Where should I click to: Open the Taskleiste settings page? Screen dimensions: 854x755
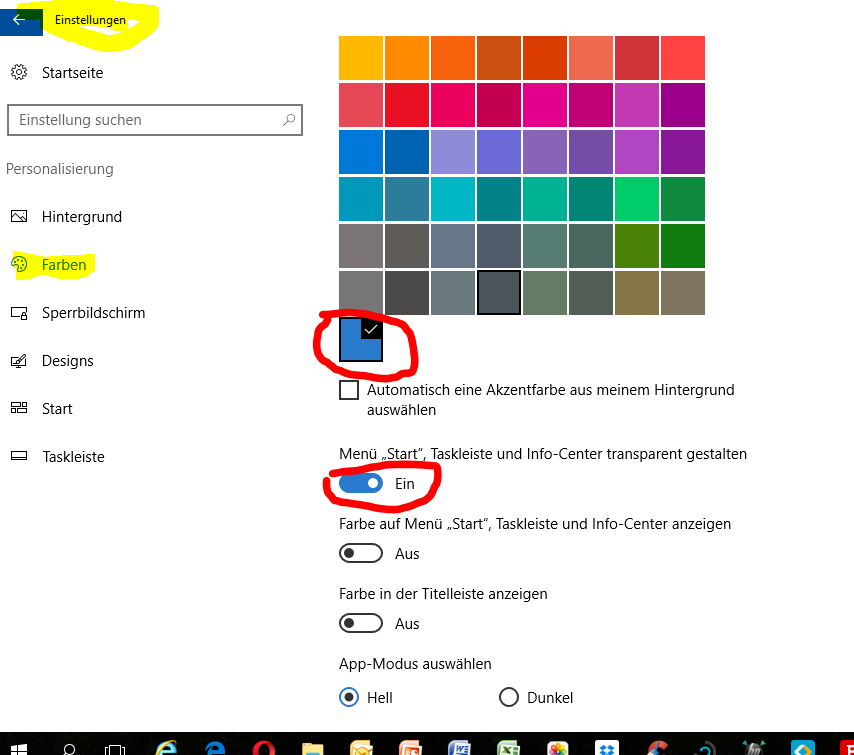[74, 456]
